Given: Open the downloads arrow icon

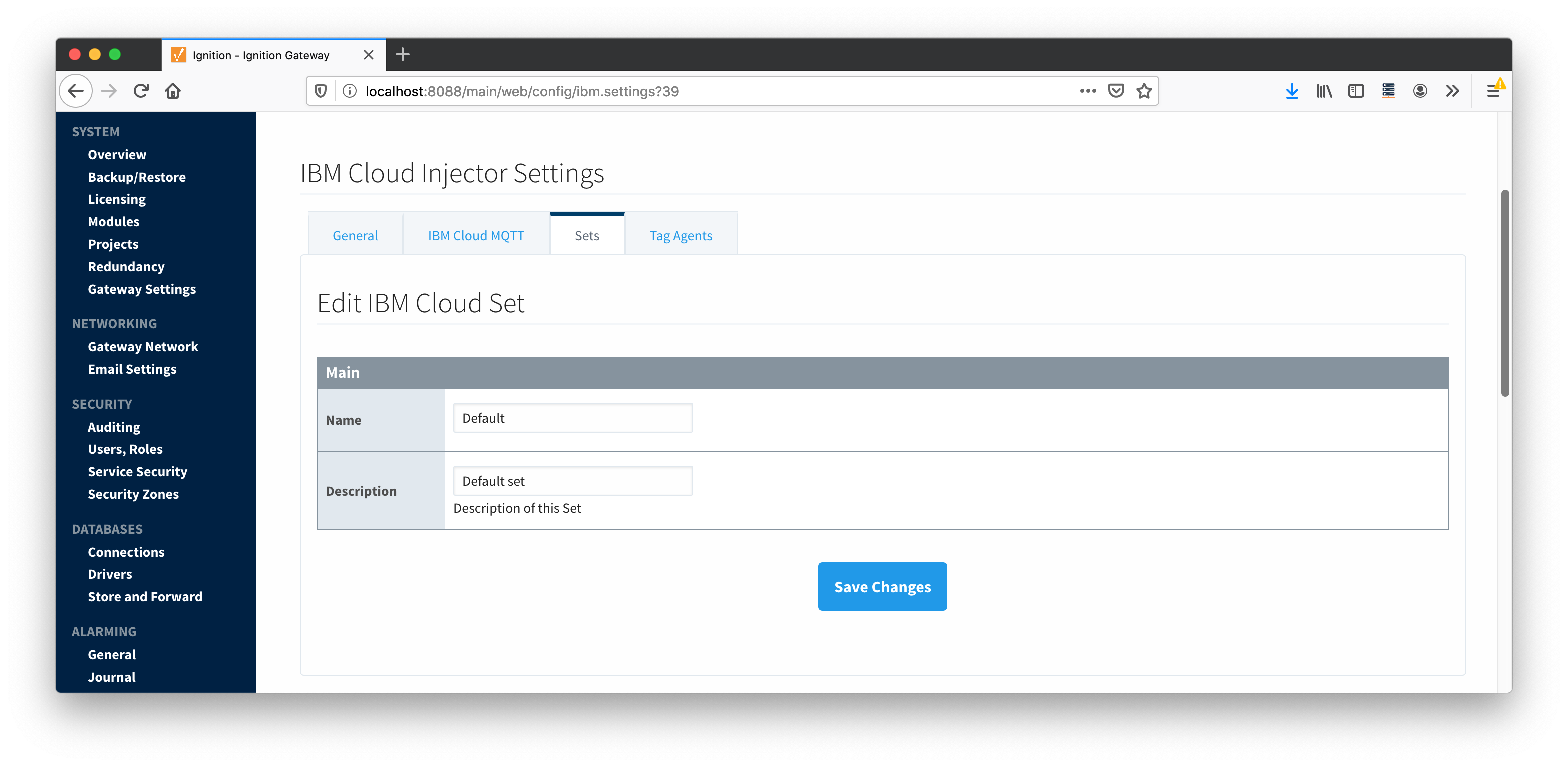Looking at the screenshot, I should tap(1292, 91).
